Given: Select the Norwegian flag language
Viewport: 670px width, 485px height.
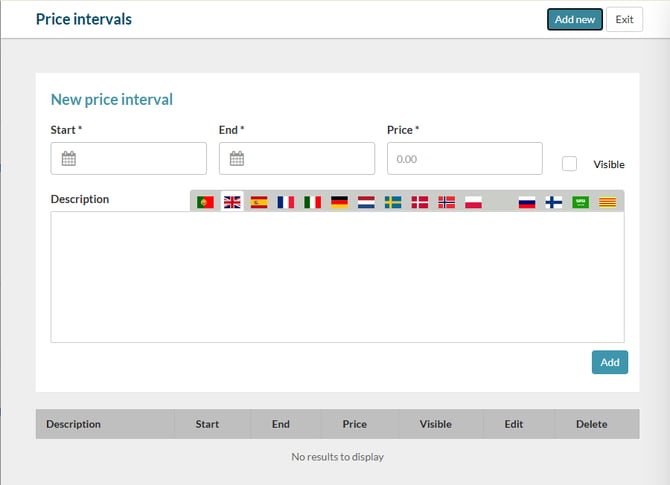Looking at the screenshot, I should [447, 202].
